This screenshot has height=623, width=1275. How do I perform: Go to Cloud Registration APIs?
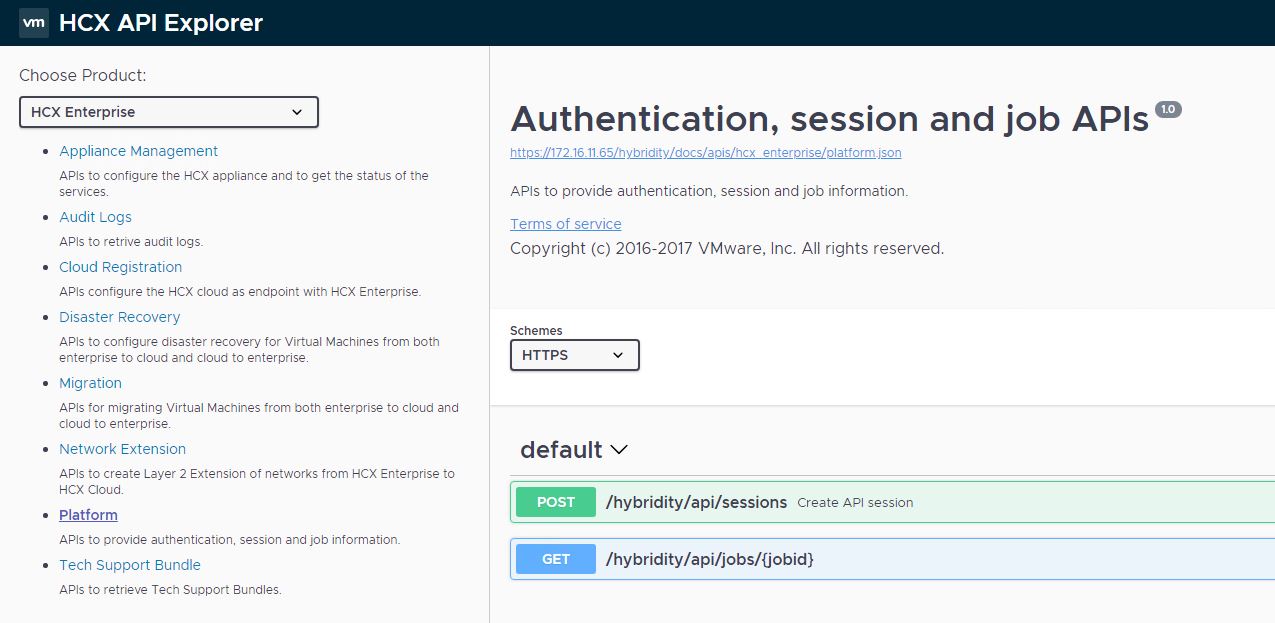click(120, 267)
